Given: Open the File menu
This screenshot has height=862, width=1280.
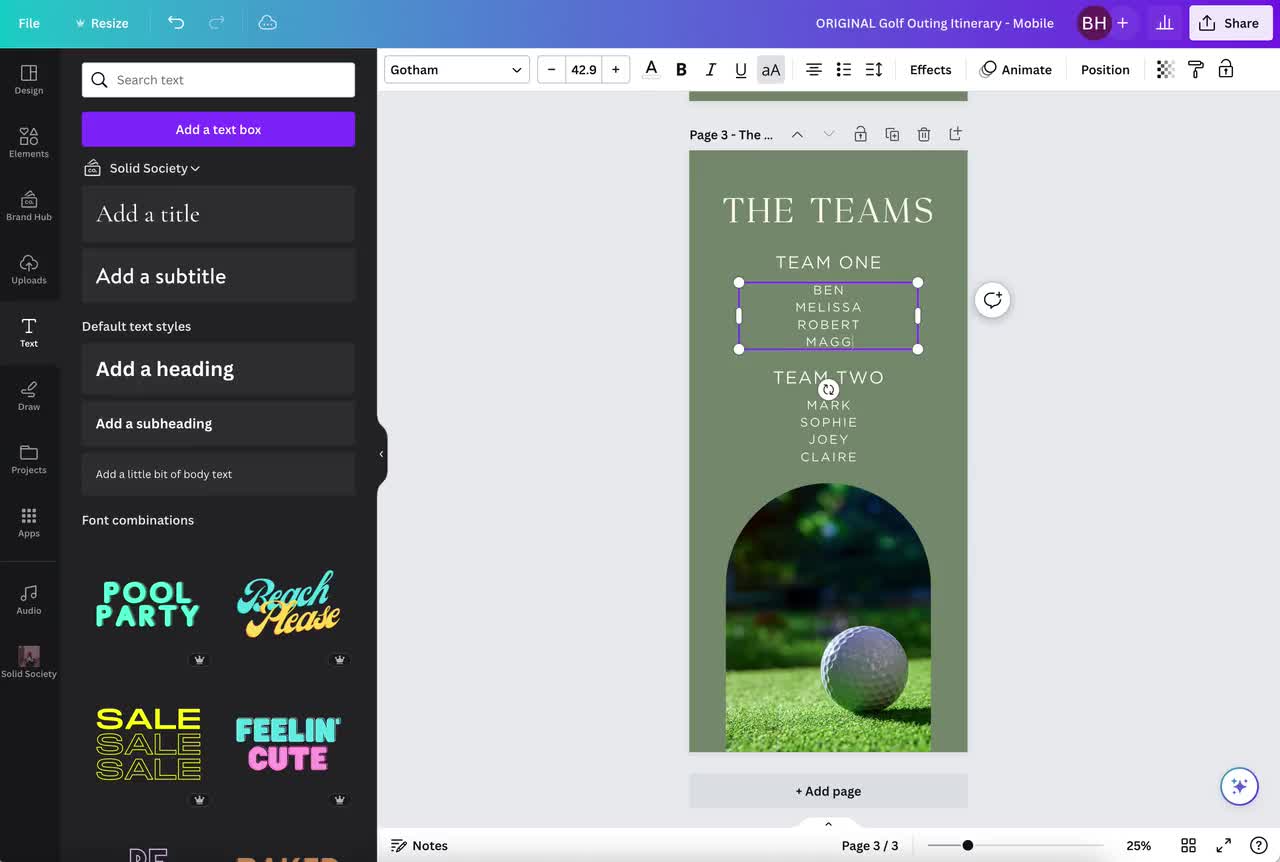Looking at the screenshot, I should click(29, 23).
